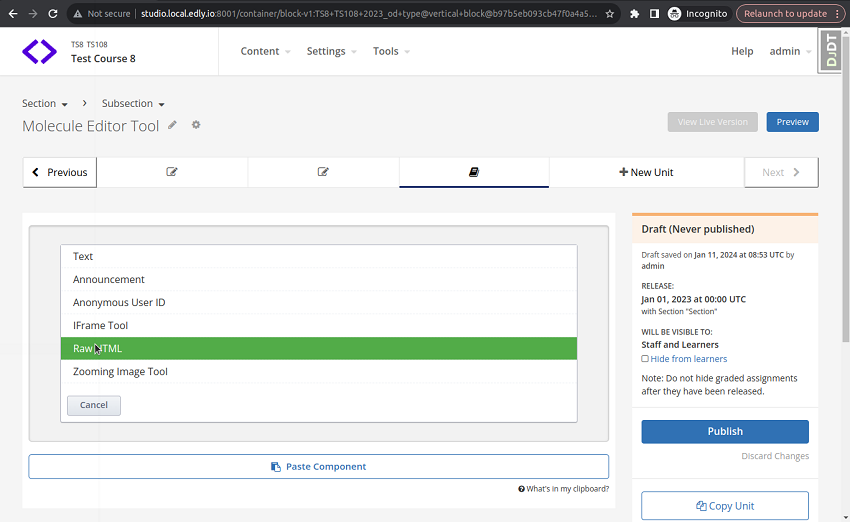Open Chrome three-dot menu
The height and width of the screenshot is (522, 850).
[838, 14]
